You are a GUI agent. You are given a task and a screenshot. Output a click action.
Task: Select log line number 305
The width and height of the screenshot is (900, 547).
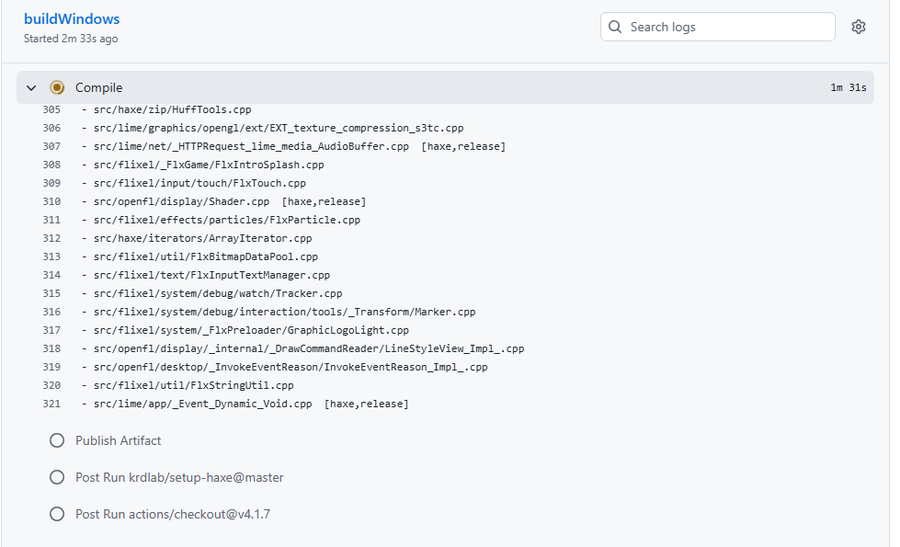52,110
